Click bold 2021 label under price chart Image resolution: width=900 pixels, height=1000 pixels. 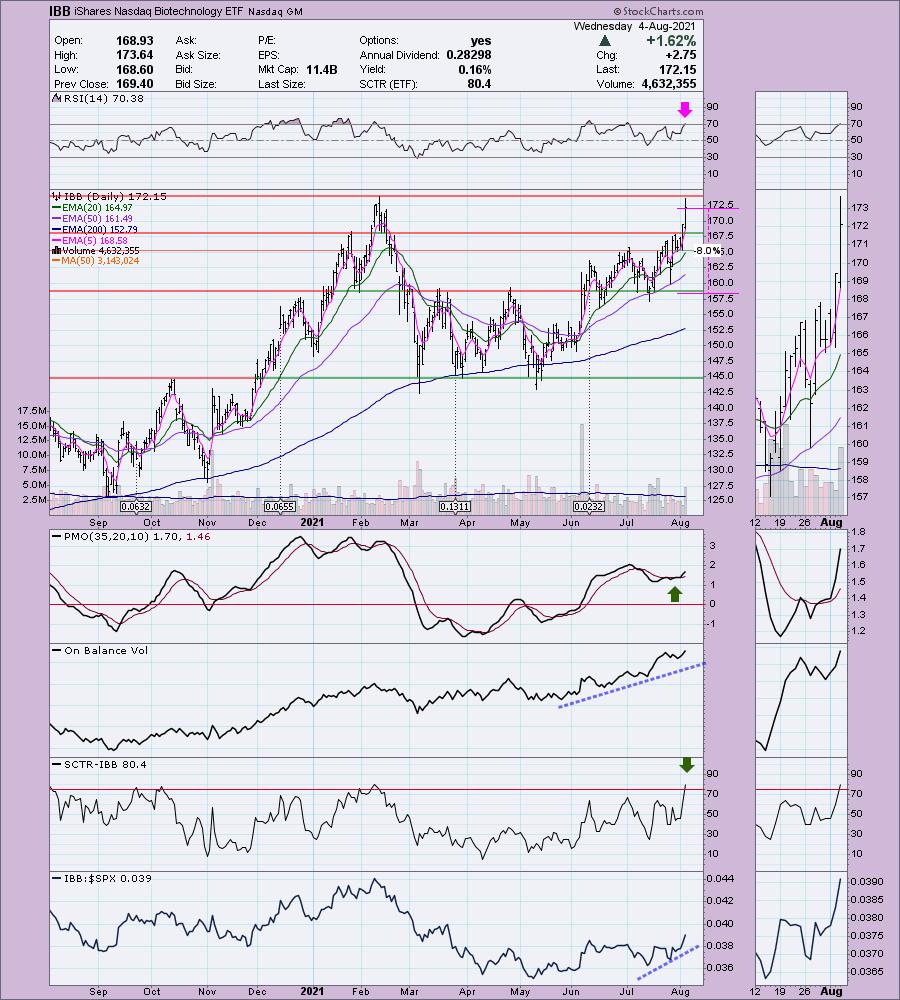click(x=312, y=522)
